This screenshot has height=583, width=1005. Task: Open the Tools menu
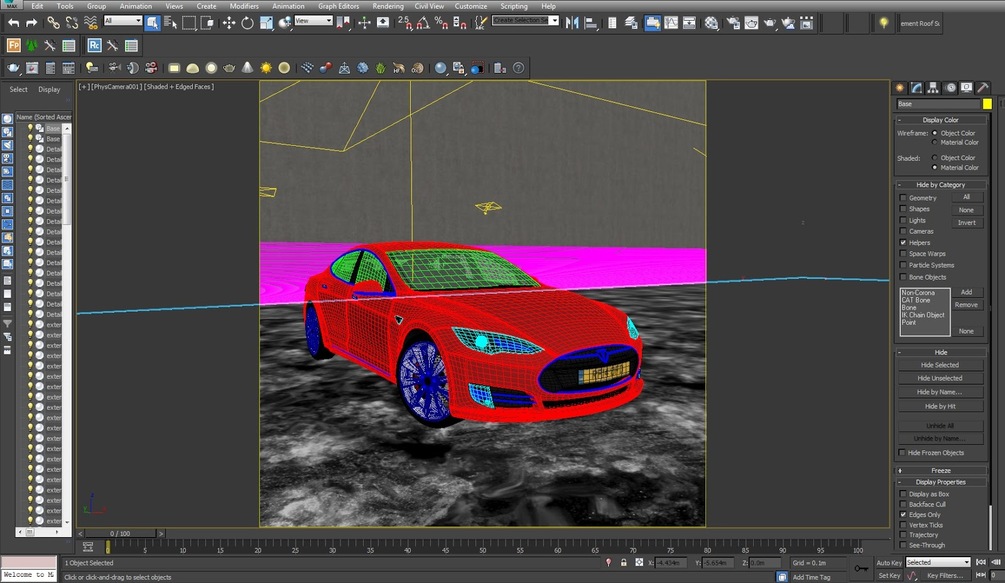pos(65,6)
